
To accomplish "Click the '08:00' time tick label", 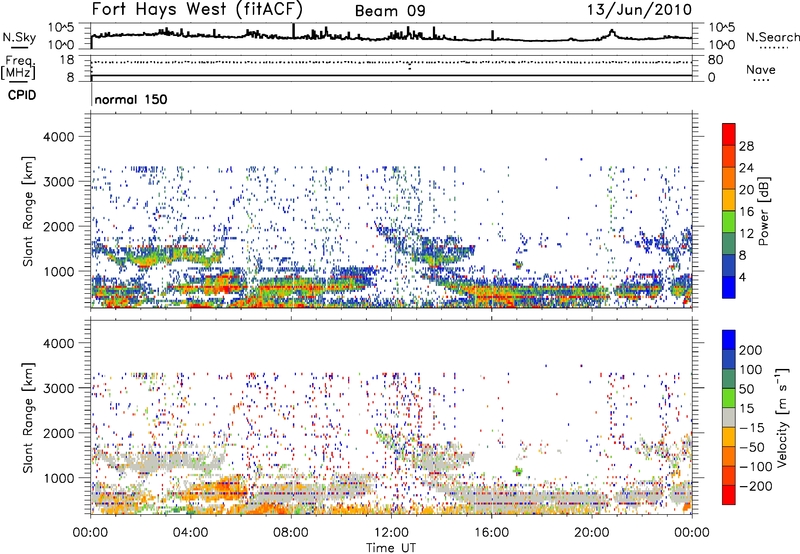I will click(x=291, y=533).
